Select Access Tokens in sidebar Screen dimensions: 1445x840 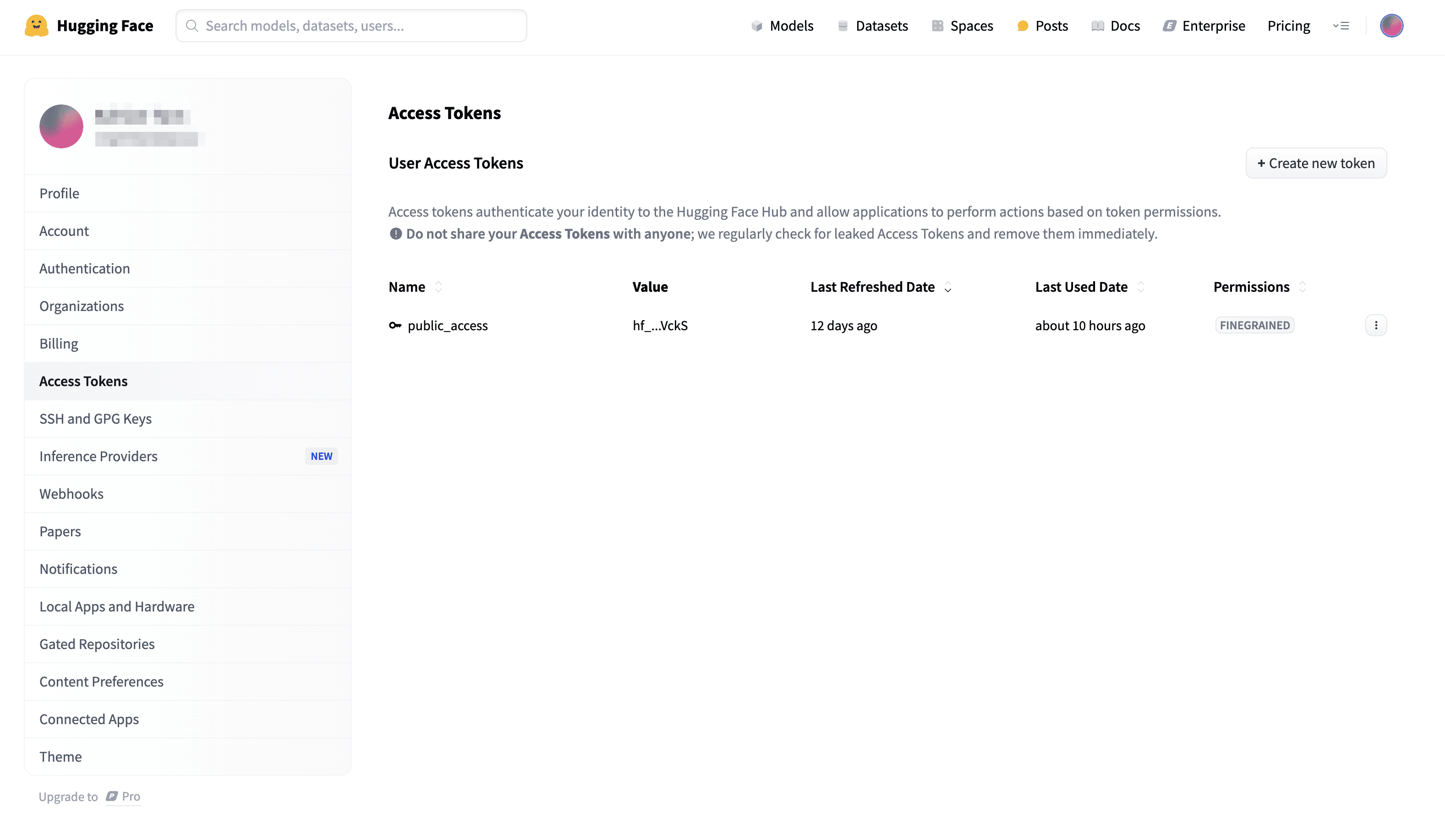[187, 381]
